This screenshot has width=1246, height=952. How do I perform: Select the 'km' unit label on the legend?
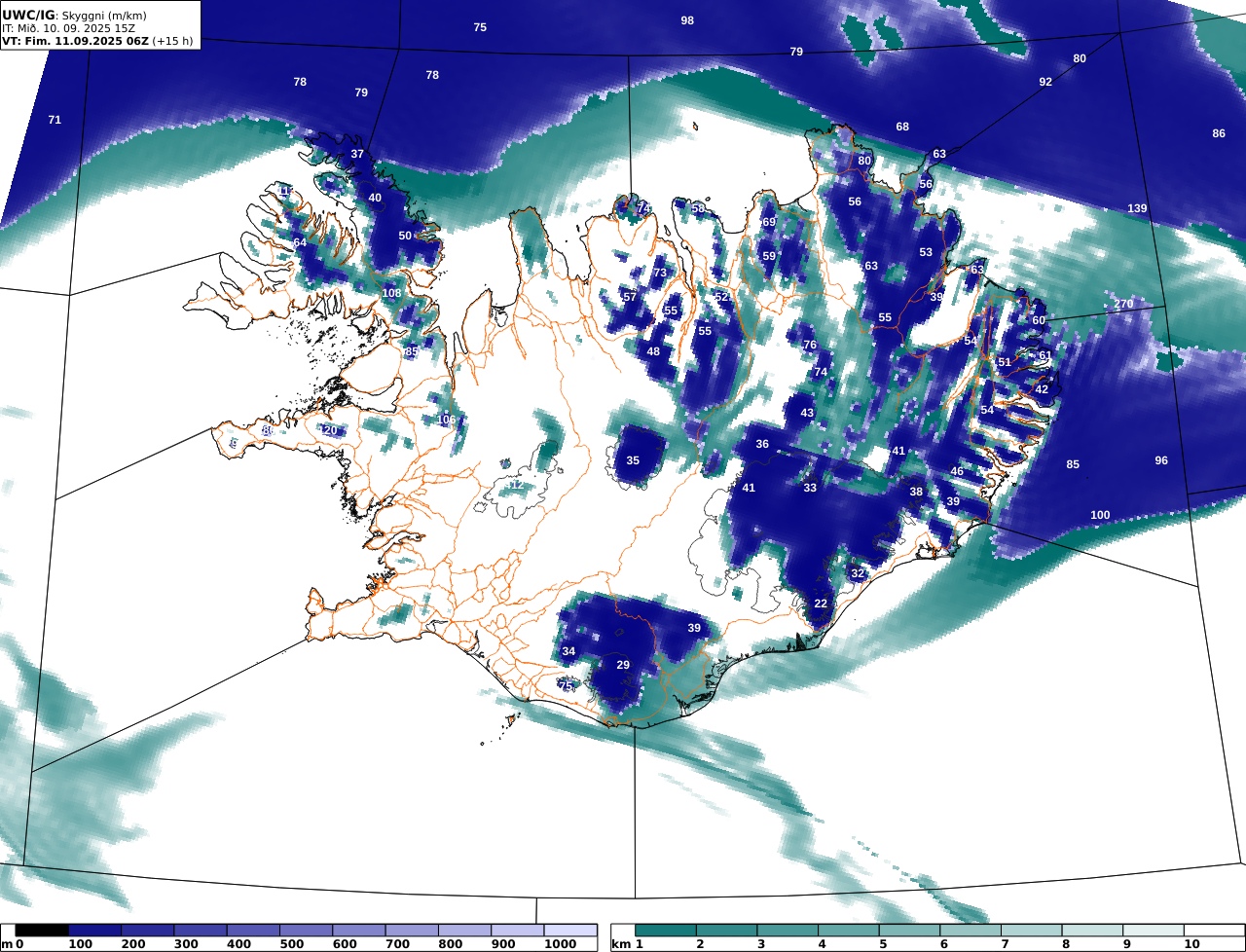(x=621, y=944)
